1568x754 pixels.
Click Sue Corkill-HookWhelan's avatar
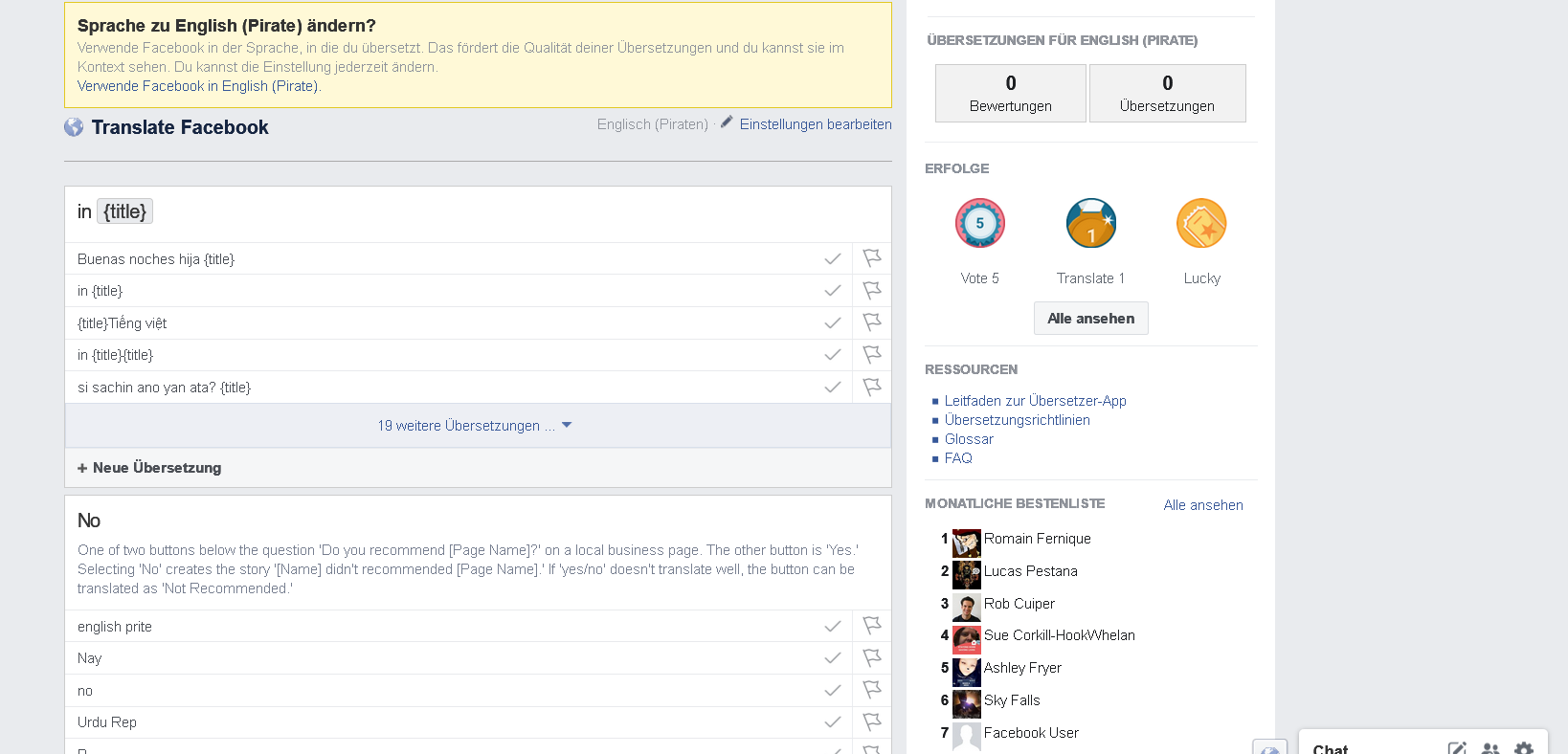point(967,640)
